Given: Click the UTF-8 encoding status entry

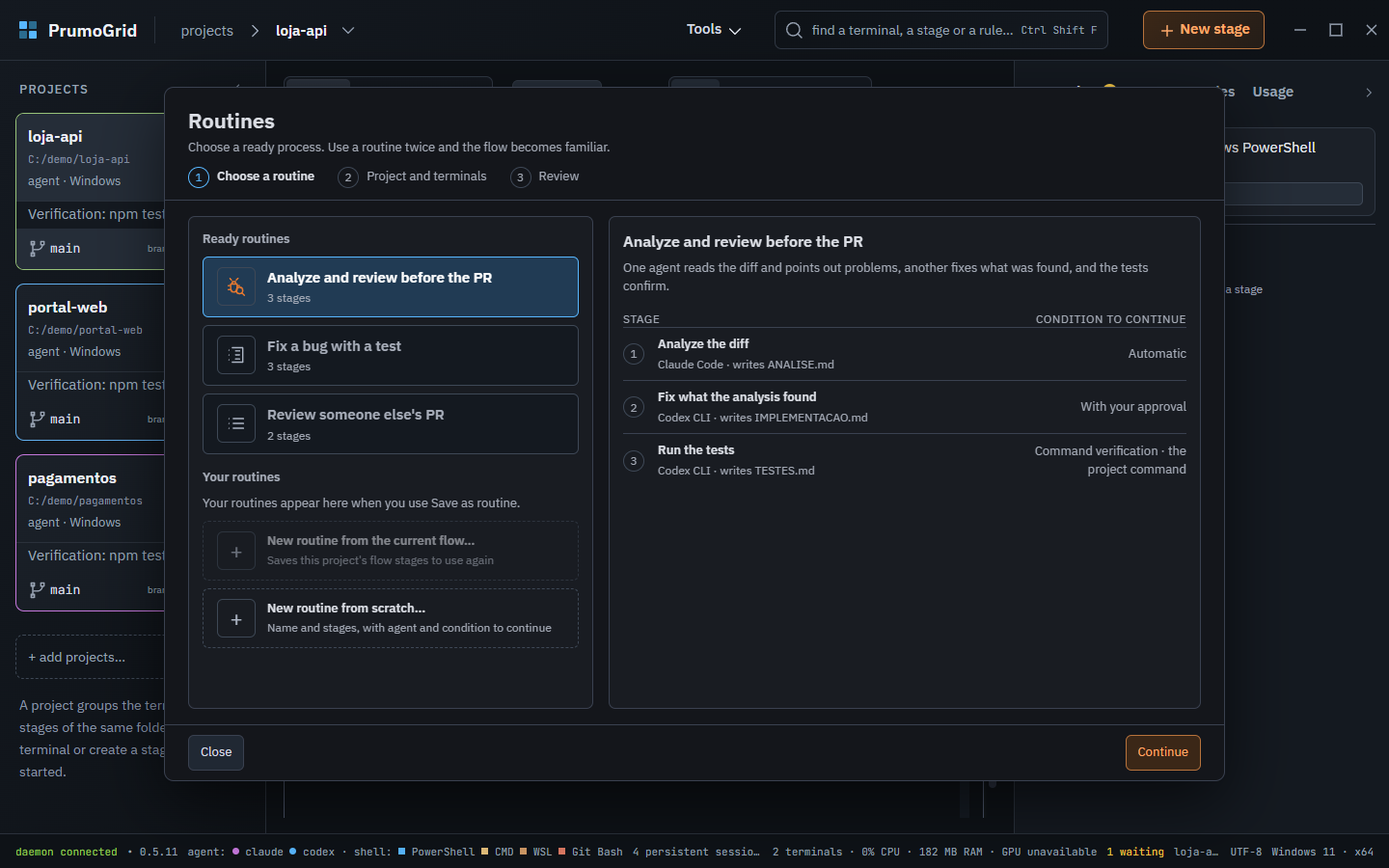Looking at the screenshot, I should coord(1246,853).
